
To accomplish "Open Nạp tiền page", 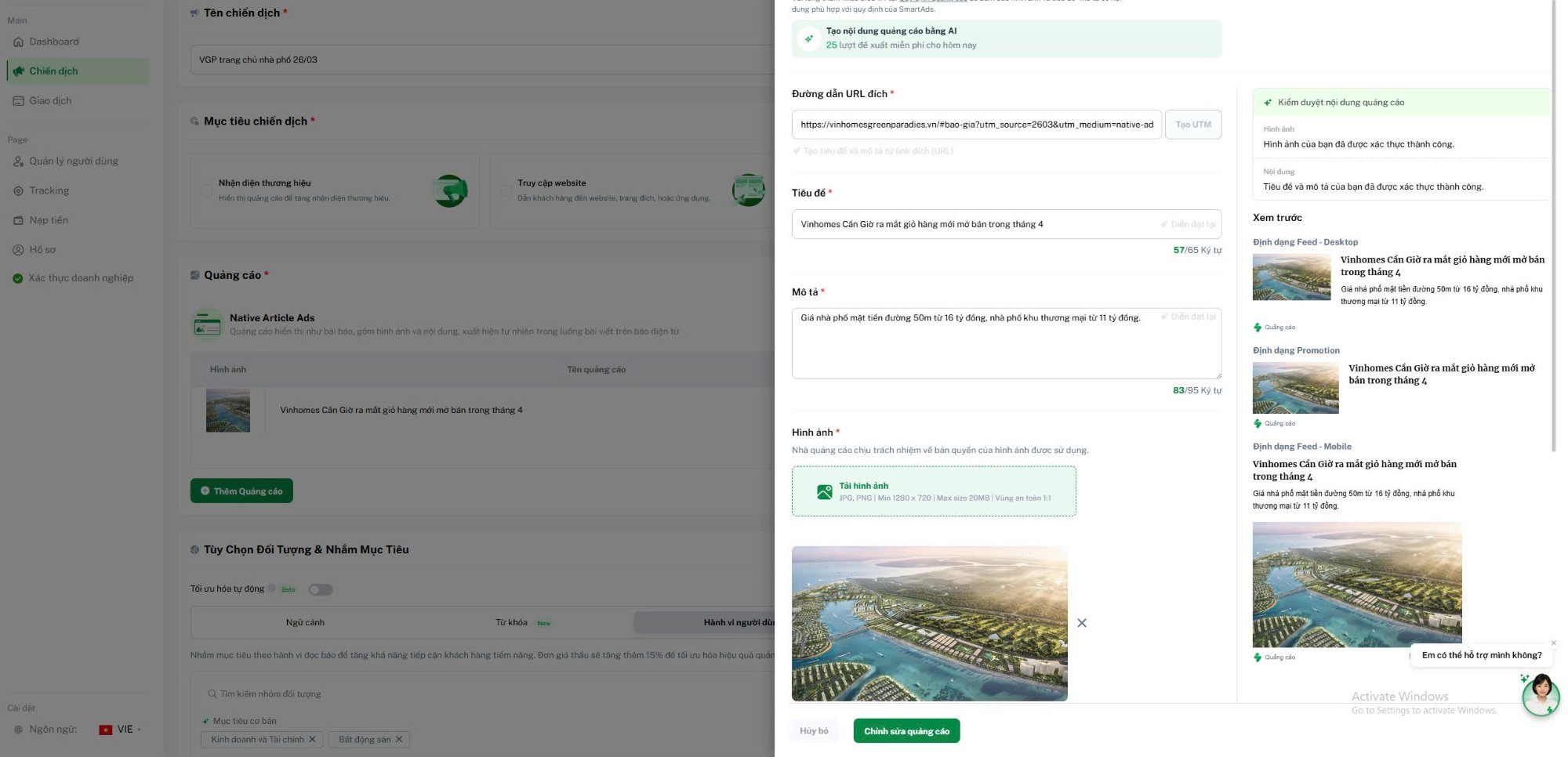I will click(48, 220).
